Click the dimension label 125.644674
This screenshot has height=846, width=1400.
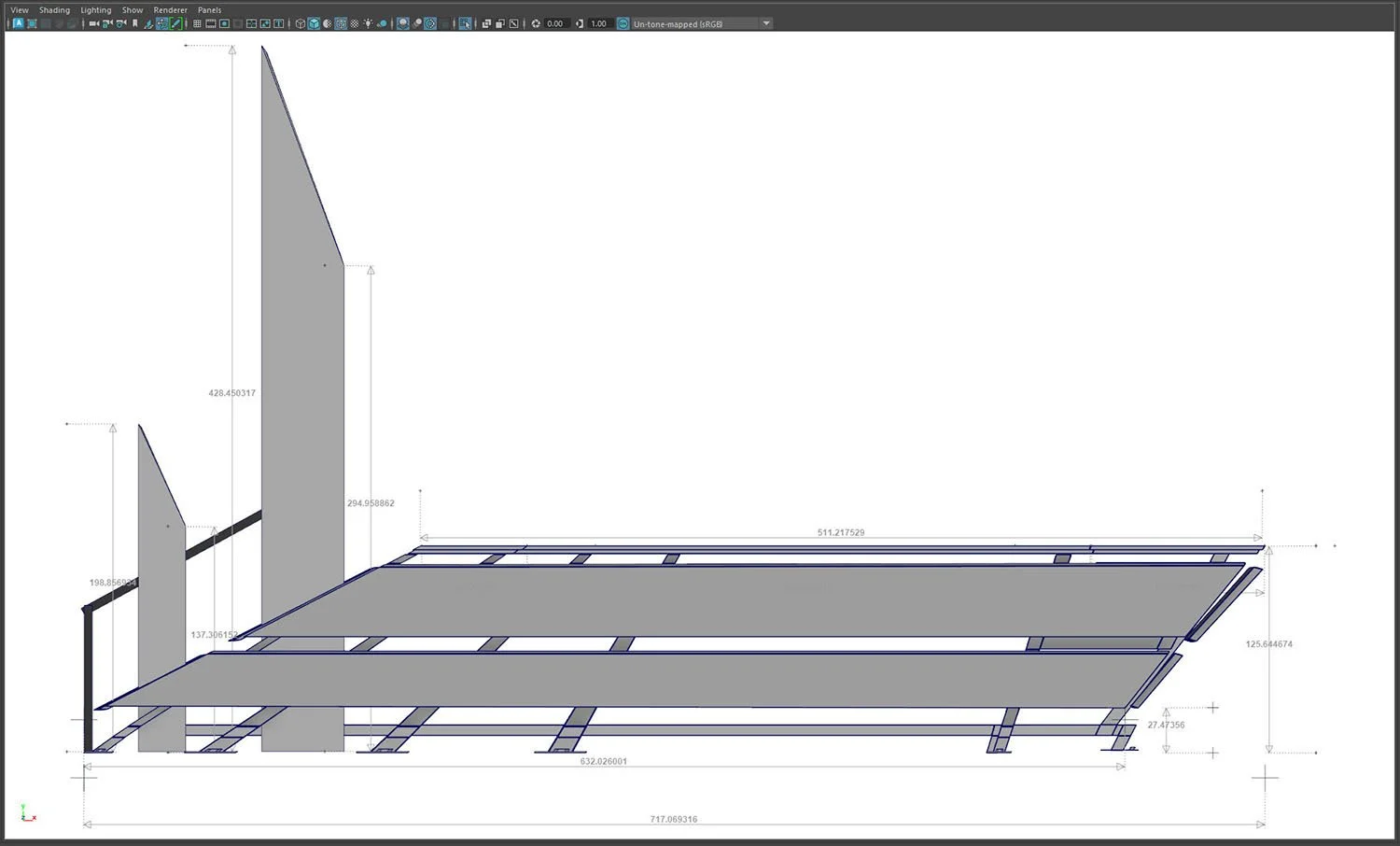tap(1269, 644)
